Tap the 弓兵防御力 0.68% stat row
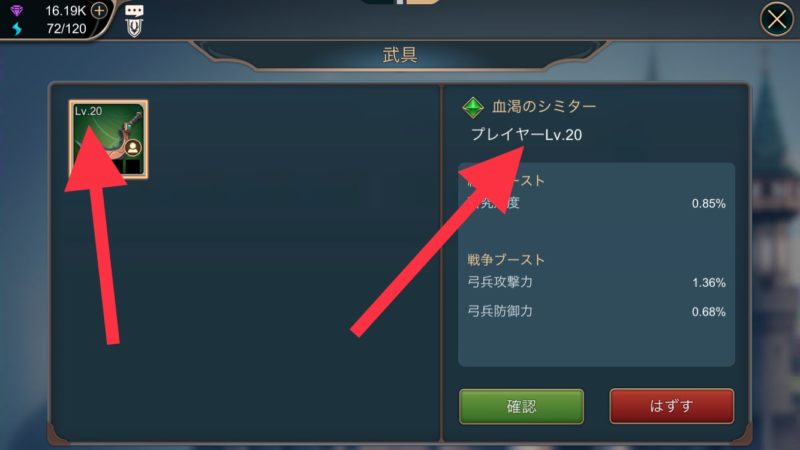The image size is (800, 450). click(596, 311)
